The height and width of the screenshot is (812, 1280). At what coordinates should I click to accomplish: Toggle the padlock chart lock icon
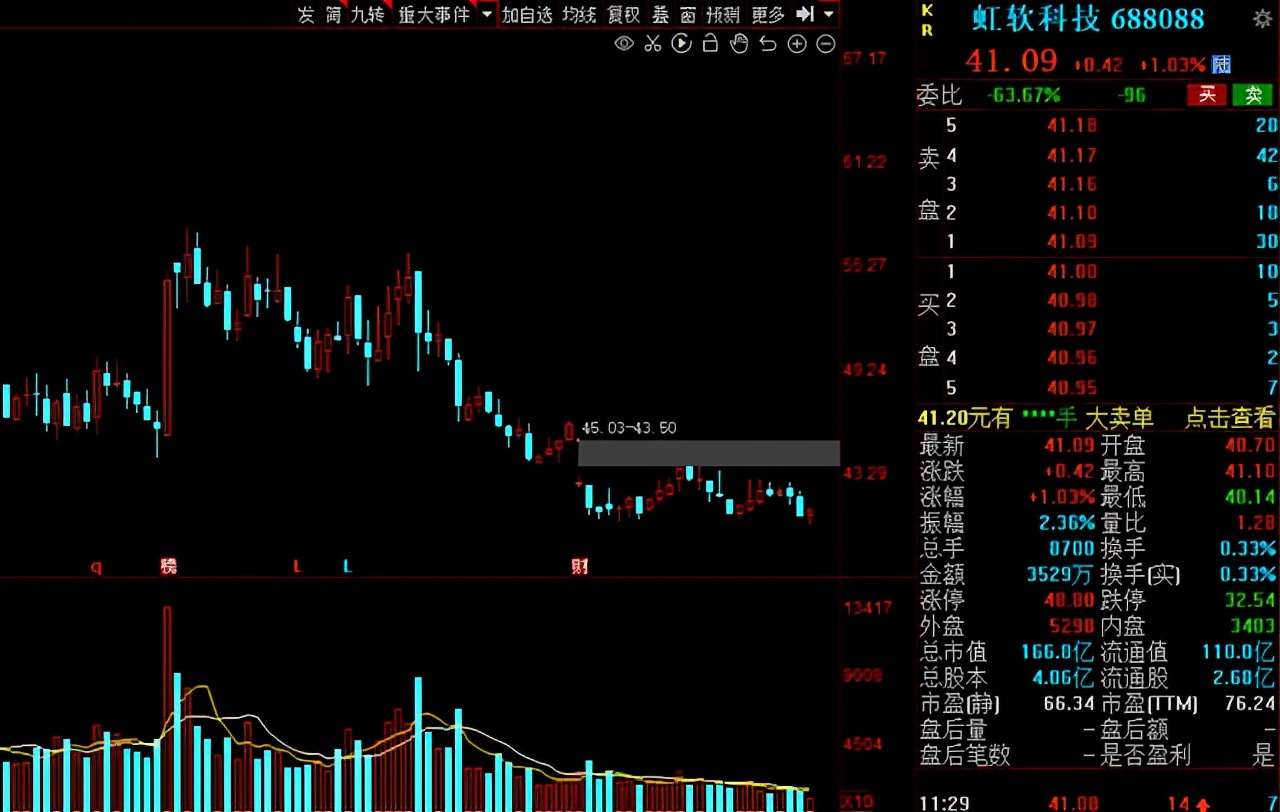(710, 43)
